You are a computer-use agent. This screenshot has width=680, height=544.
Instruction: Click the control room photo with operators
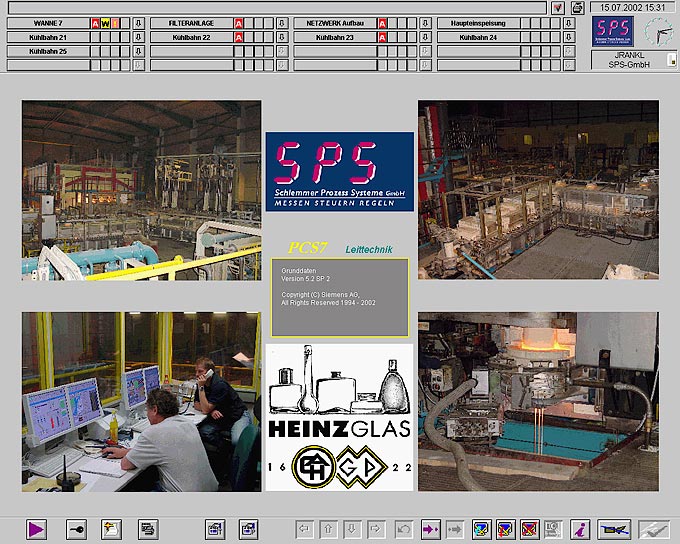coord(142,402)
